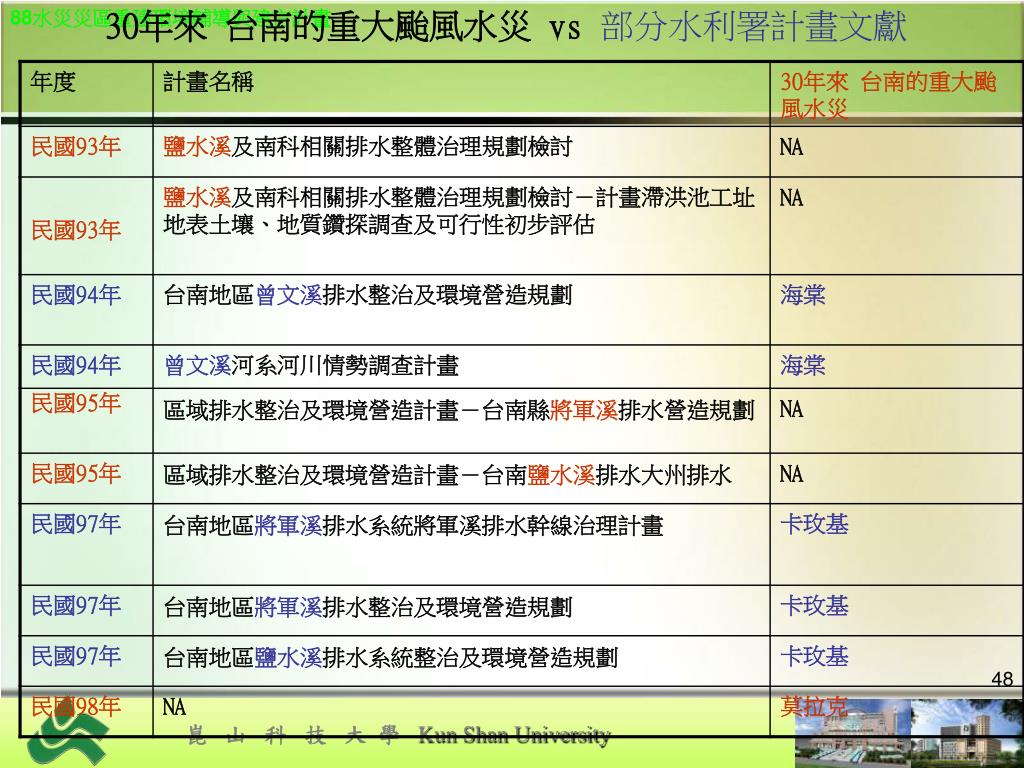The height and width of the screenshot is (768, 1024).
Task: Click '民國95年' beside 台南縣將軍溪 row
Action: (76, 404)
